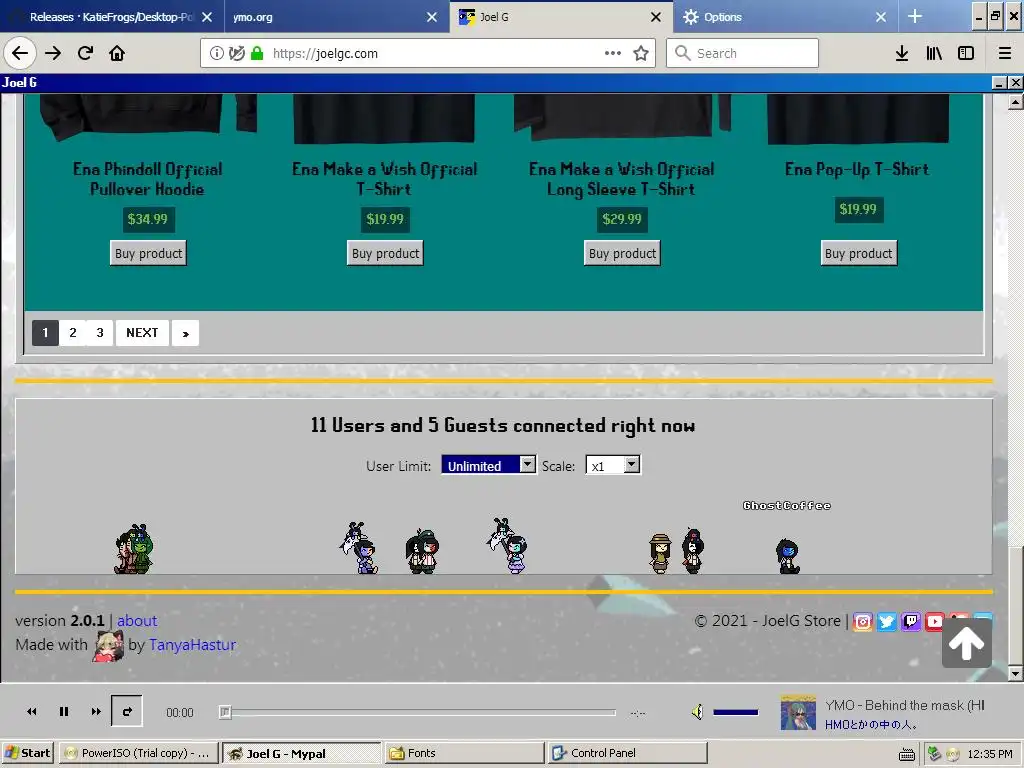This screenshot has width=1024, height=768.
Task: Click the TanyaHastur avatar image
Action: click(x=108, y=646)
